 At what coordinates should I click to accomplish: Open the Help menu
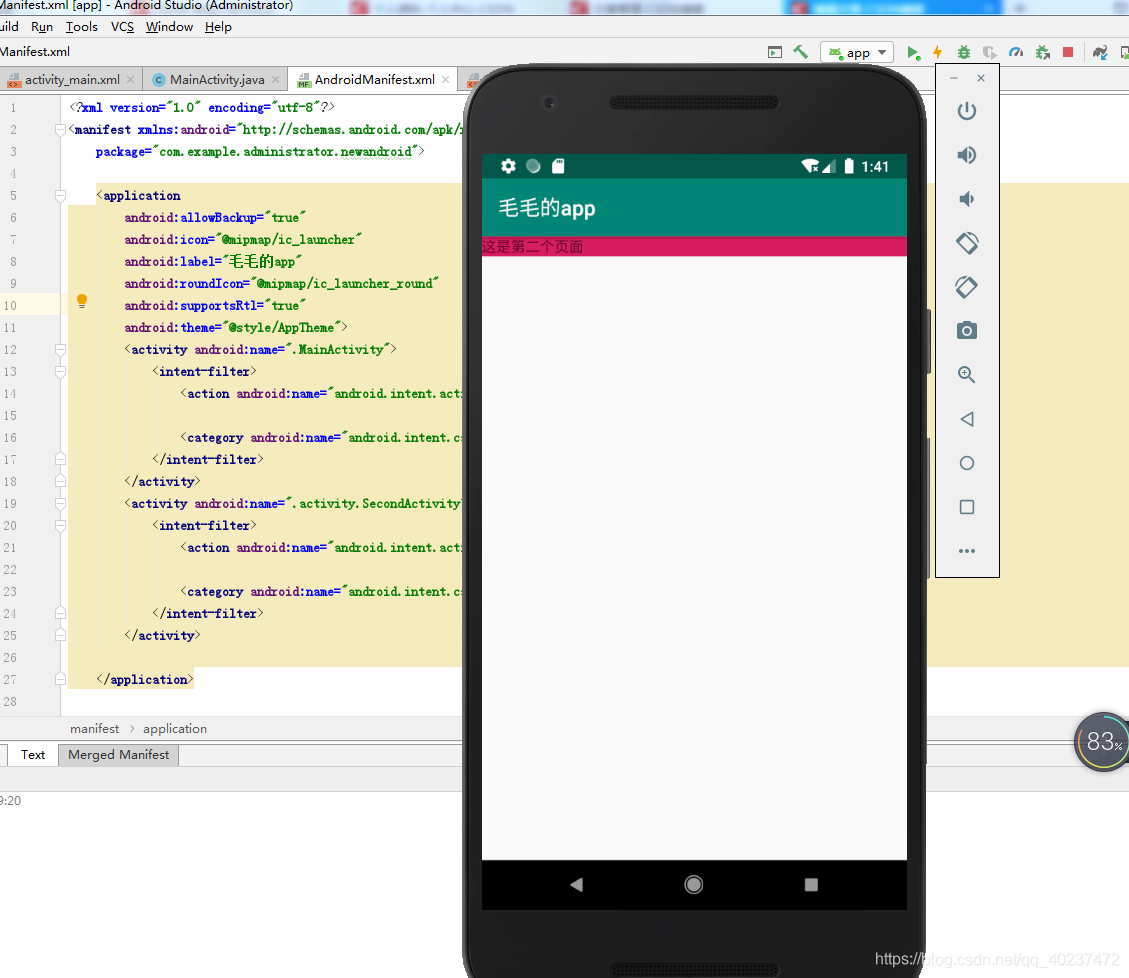(x=218, y=27)
